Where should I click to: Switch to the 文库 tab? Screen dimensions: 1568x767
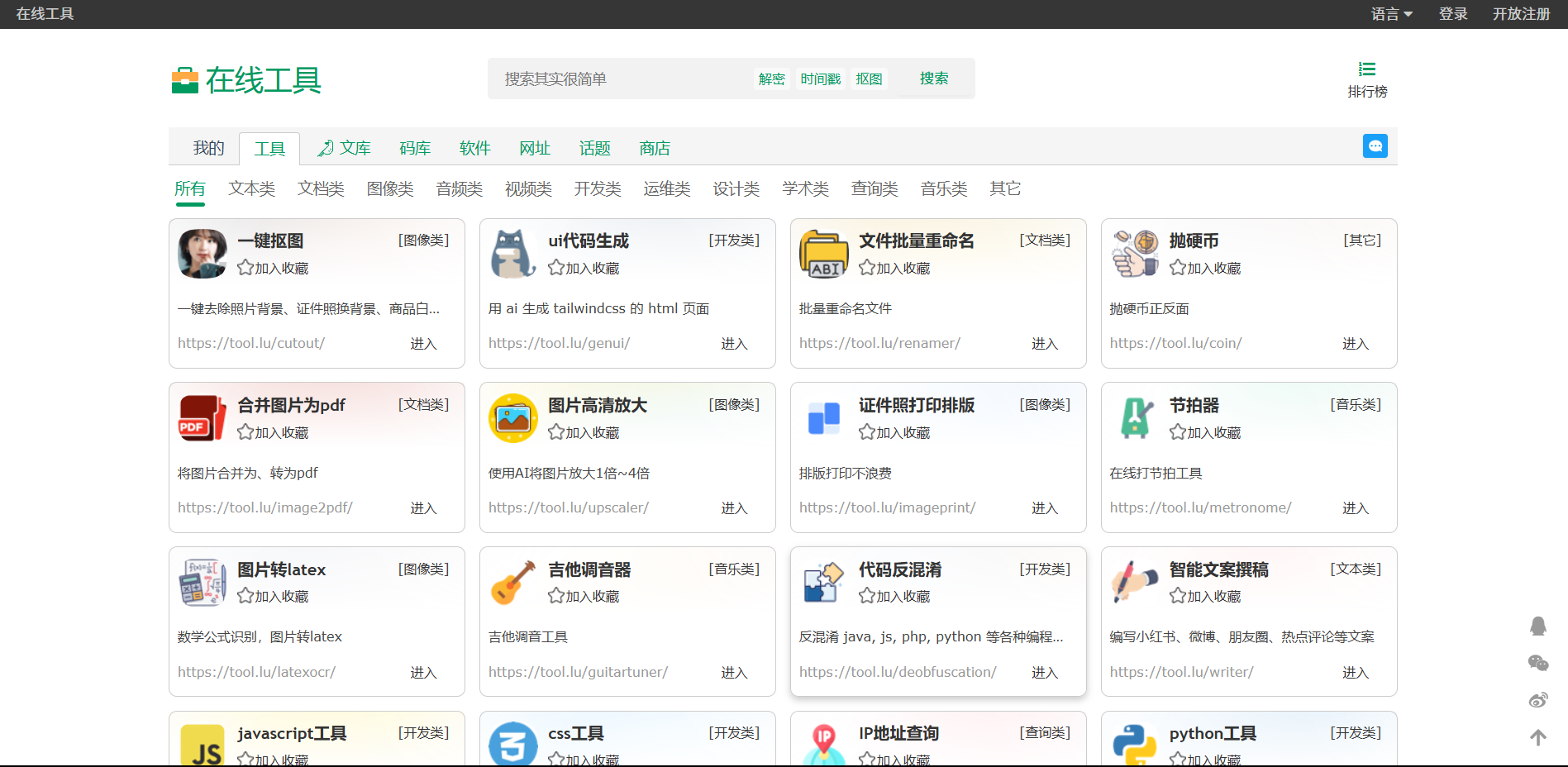coord(345,149)
